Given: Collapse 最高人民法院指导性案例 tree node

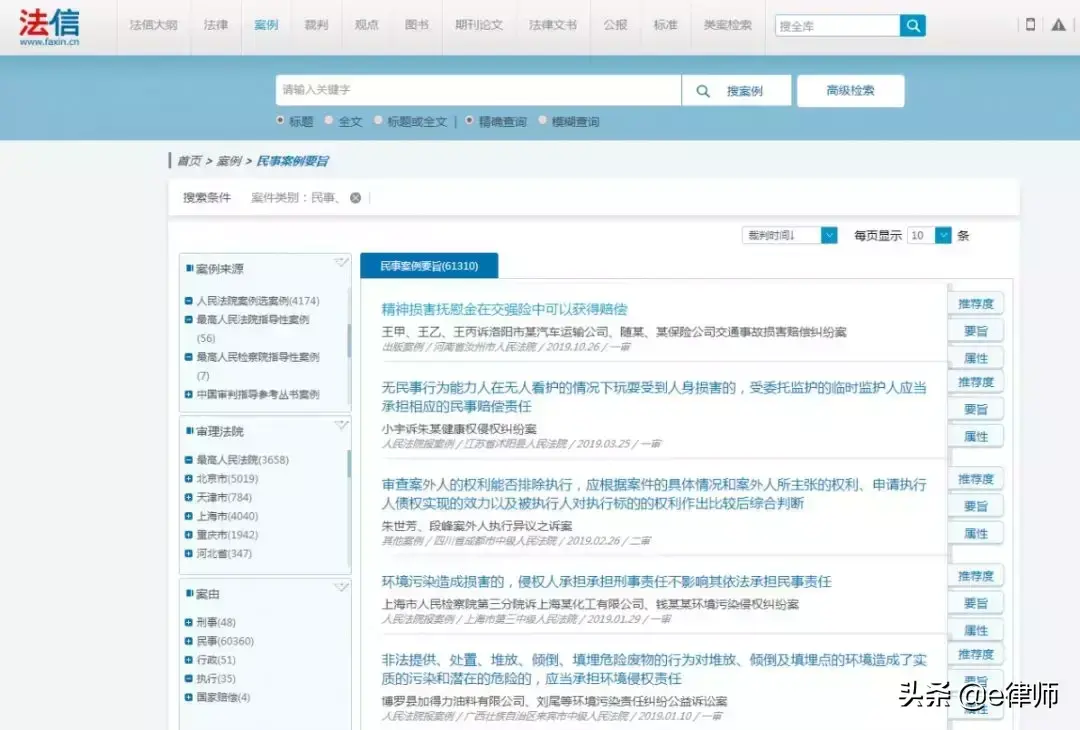Looking at the screenshot, I should (x=189, y=320).
